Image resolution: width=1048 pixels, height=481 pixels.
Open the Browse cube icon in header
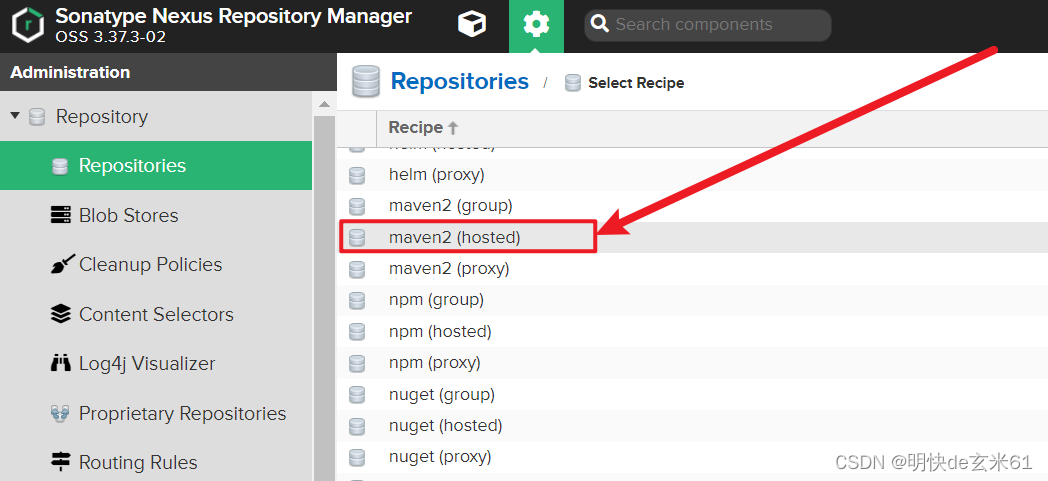tap(472, 25)
